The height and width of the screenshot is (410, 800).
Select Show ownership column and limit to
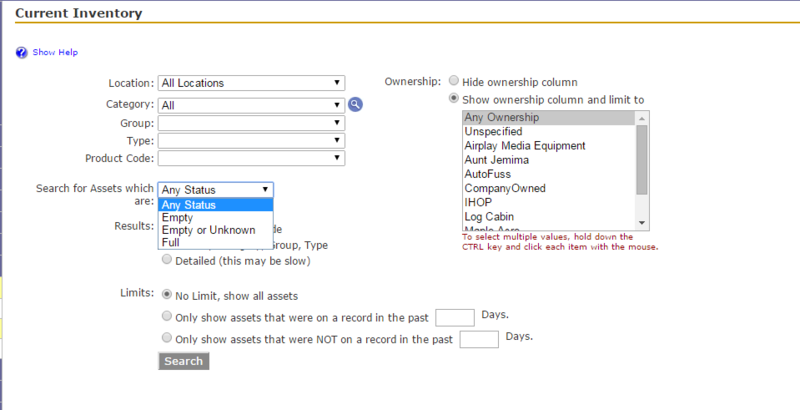click(x=454, y=98)
